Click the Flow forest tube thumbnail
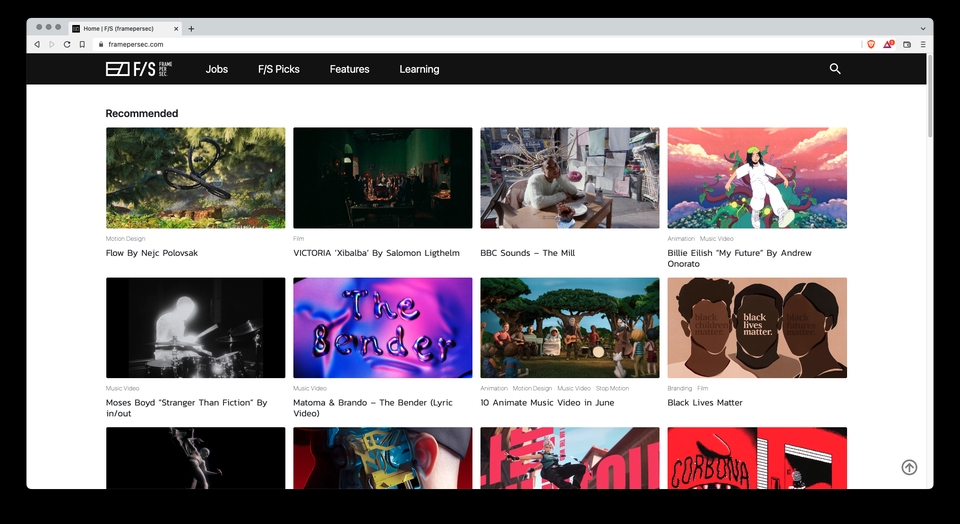960x524 pixels. click(x=195, y=178)
